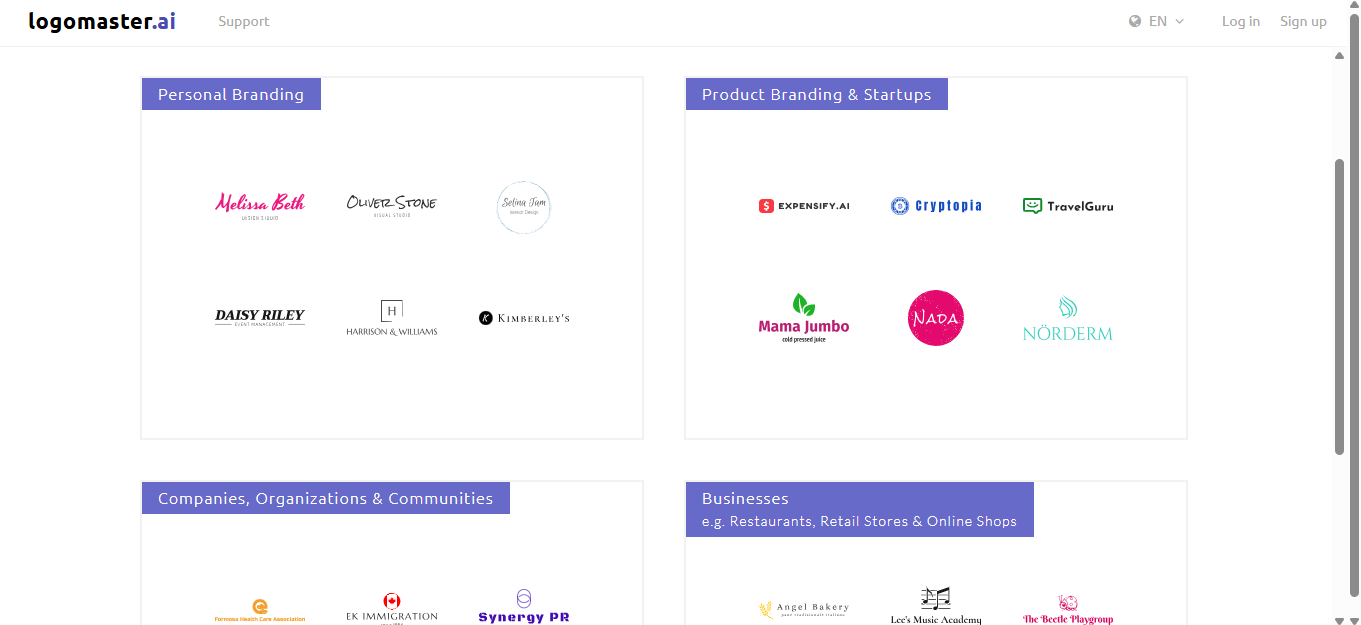1361x625 pixels.
Task: Select the Cryptopia blue circle logo
Action: click(936, 206)
